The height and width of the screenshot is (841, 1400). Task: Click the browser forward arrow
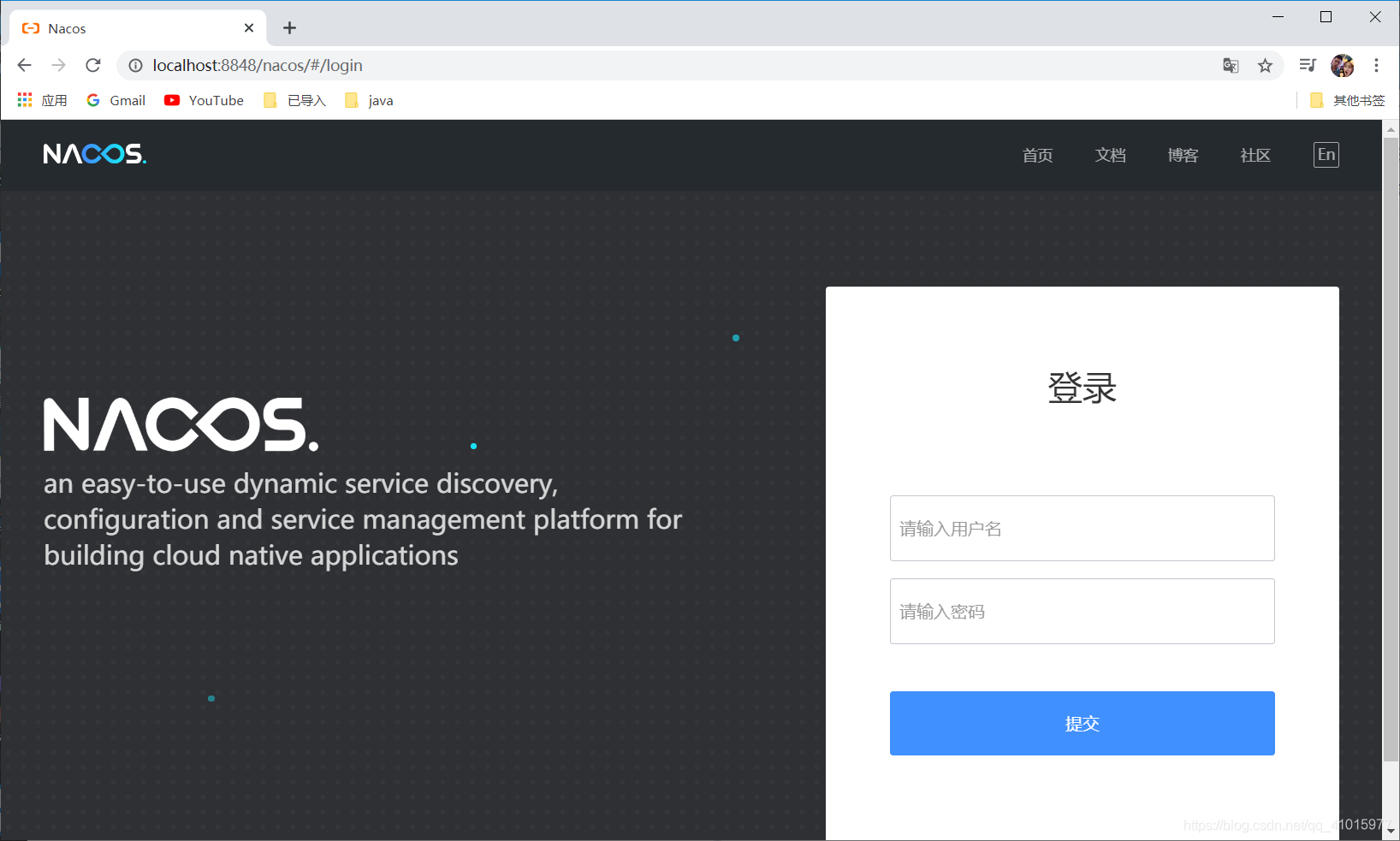58,65
